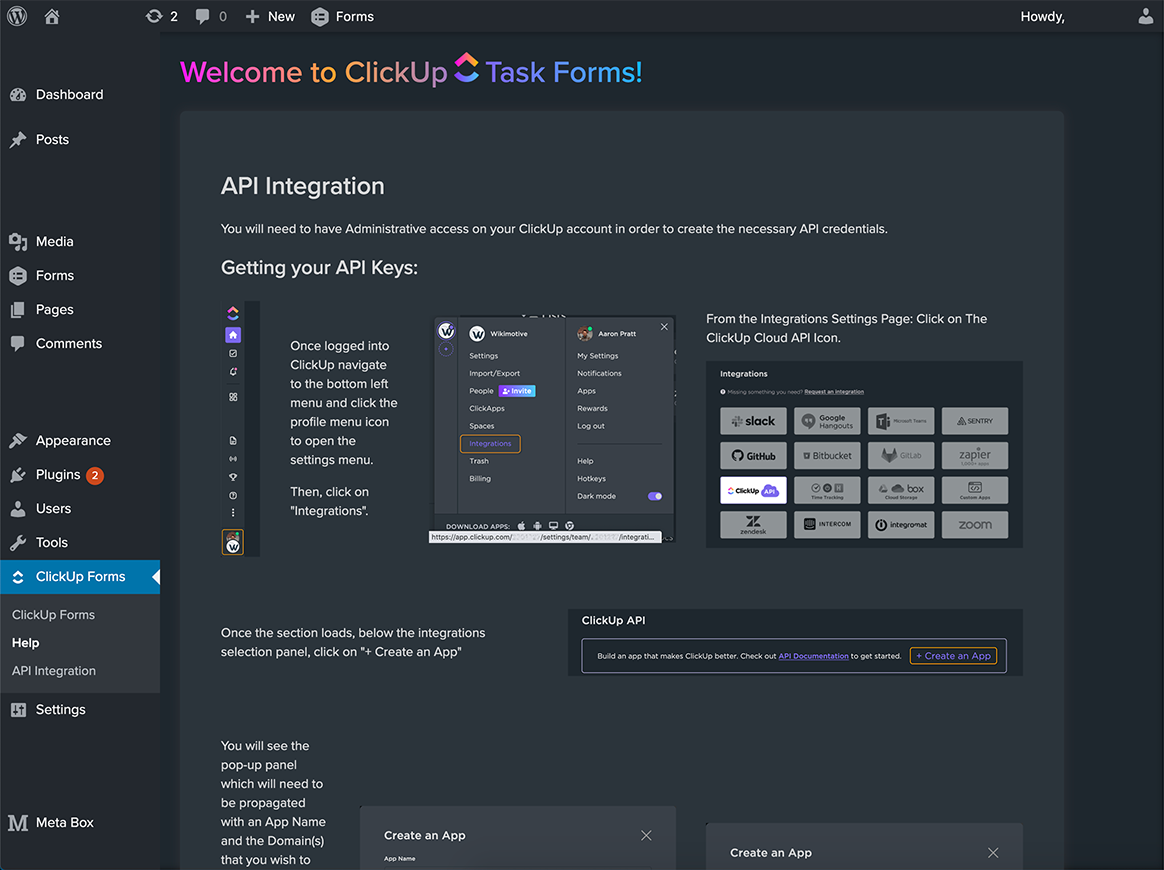Click the close X in right Create an App image
Screen dimensions: 1164x870
pos(993,853)
